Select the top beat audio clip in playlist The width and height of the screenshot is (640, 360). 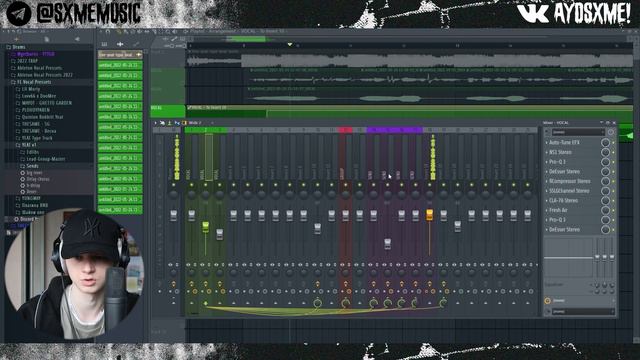409,58
